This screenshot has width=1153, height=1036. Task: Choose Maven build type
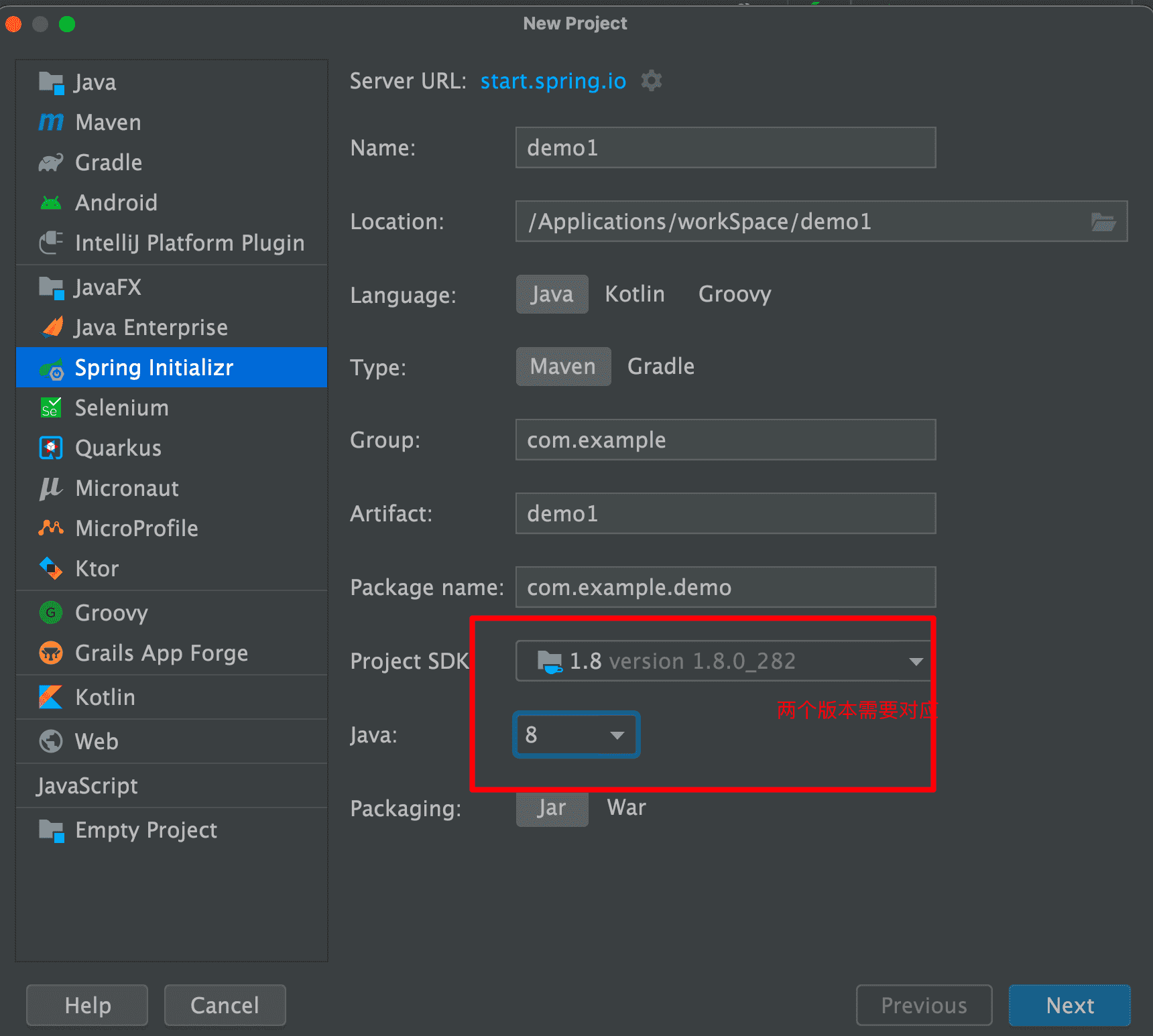click(563, 367)
